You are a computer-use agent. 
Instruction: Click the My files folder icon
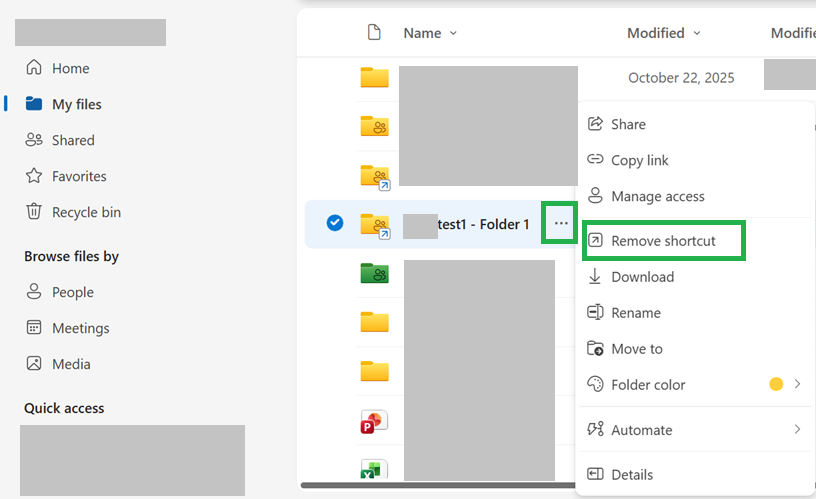pyautogui.click(x=34, y=104)
